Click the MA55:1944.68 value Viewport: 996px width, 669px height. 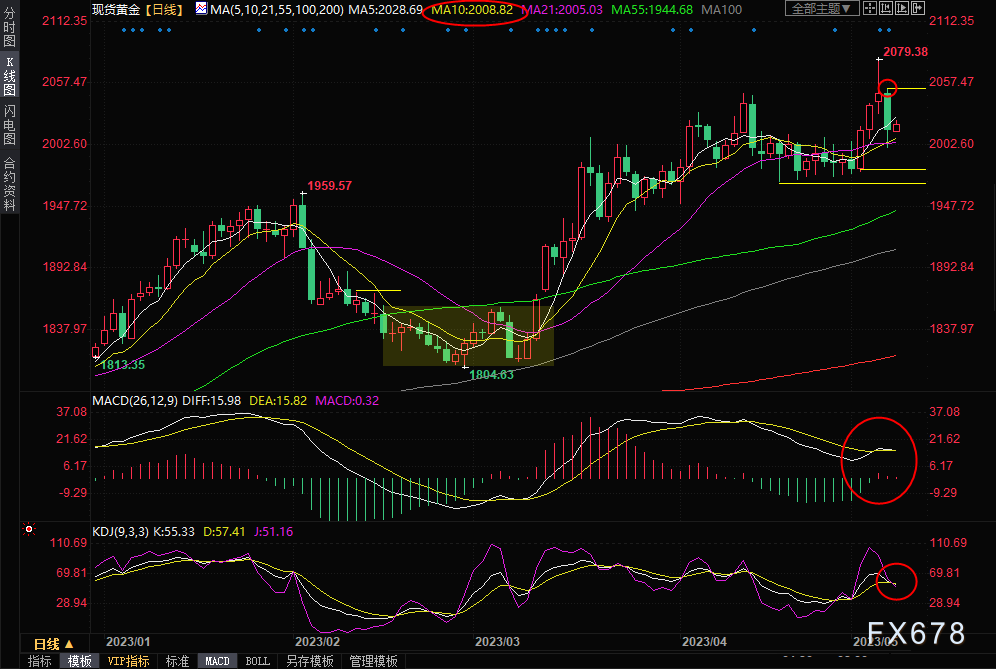click(652, 10)
